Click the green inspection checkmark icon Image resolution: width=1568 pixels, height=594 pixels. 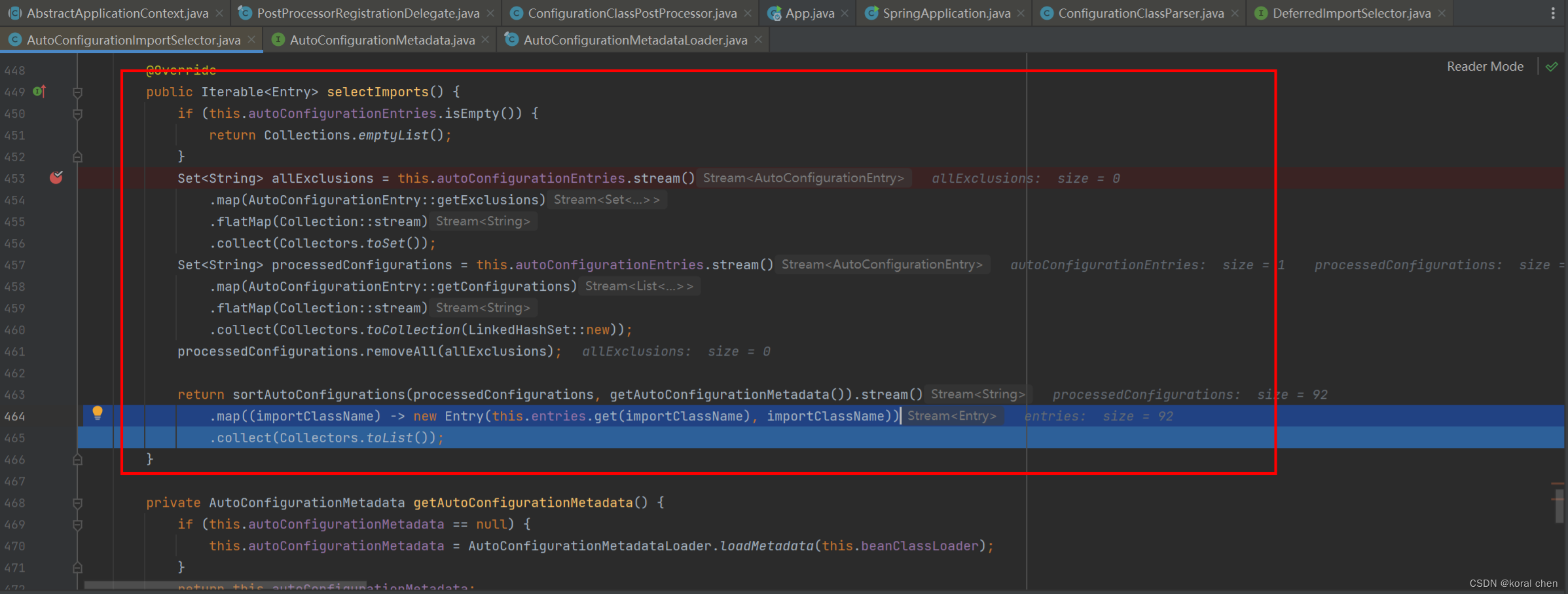click(x=1552, y=67)
